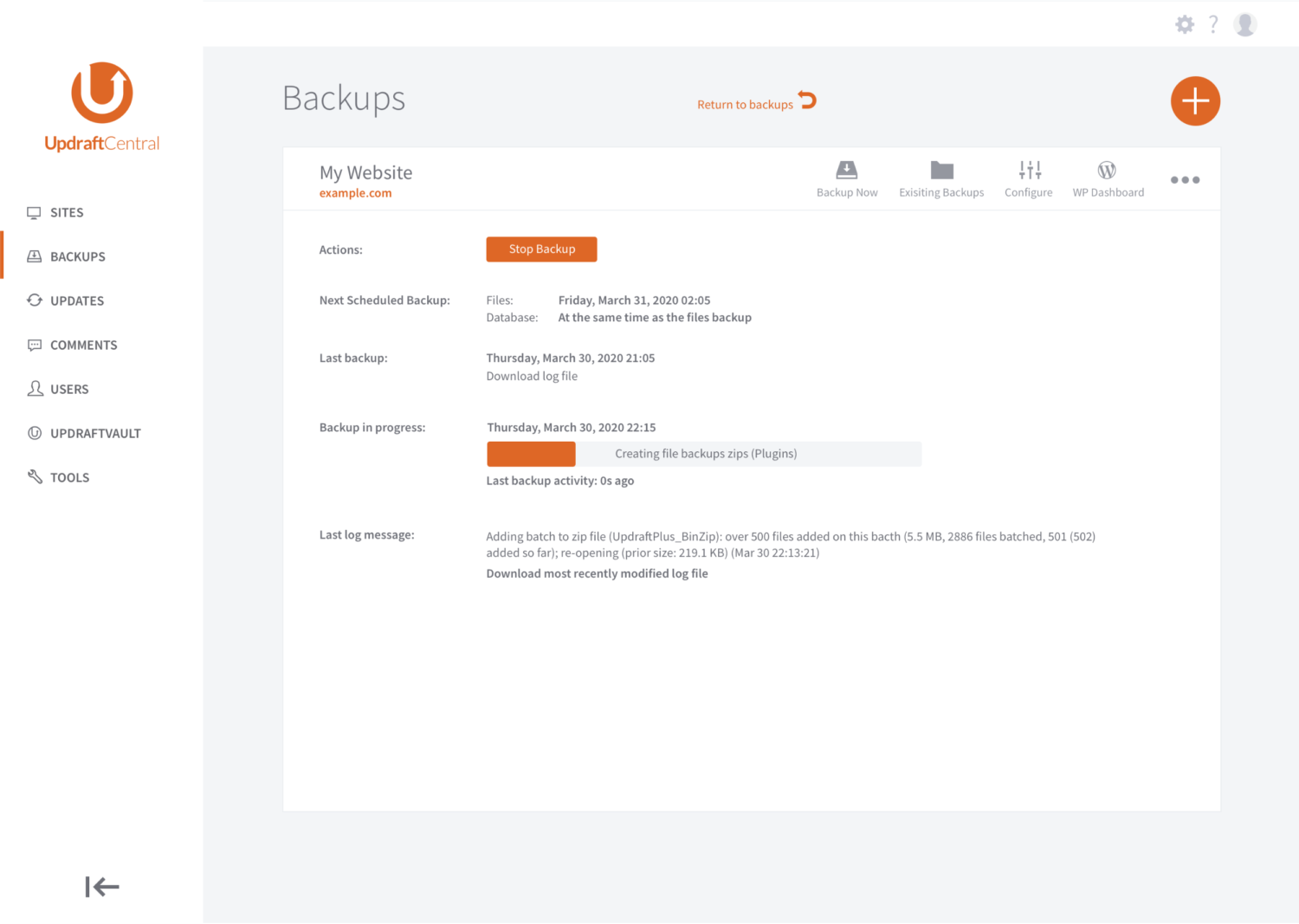Click the Tools wrench icon
This screenshot has width=1299, height=924.
[x=35, y=477]
